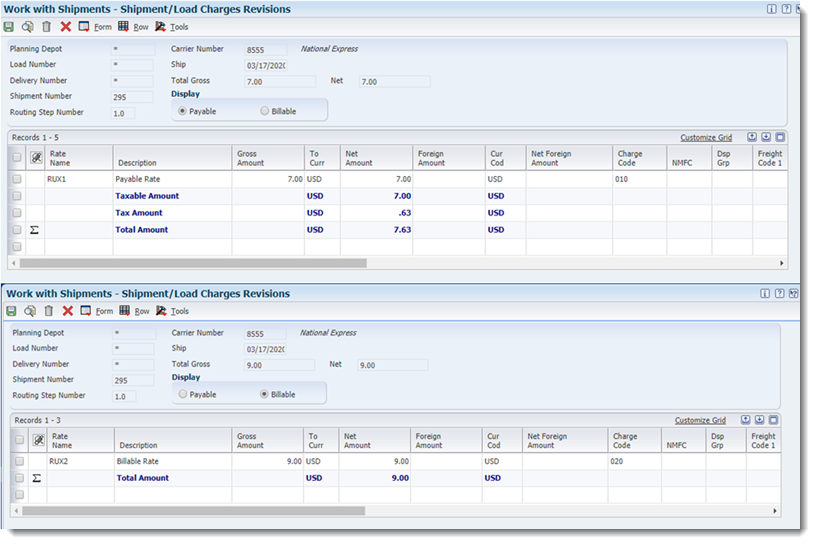Image resolution: width=815 pixels, height=544 pixels.
Task: Open the Row menu in upper window
Action: (141, 27)
